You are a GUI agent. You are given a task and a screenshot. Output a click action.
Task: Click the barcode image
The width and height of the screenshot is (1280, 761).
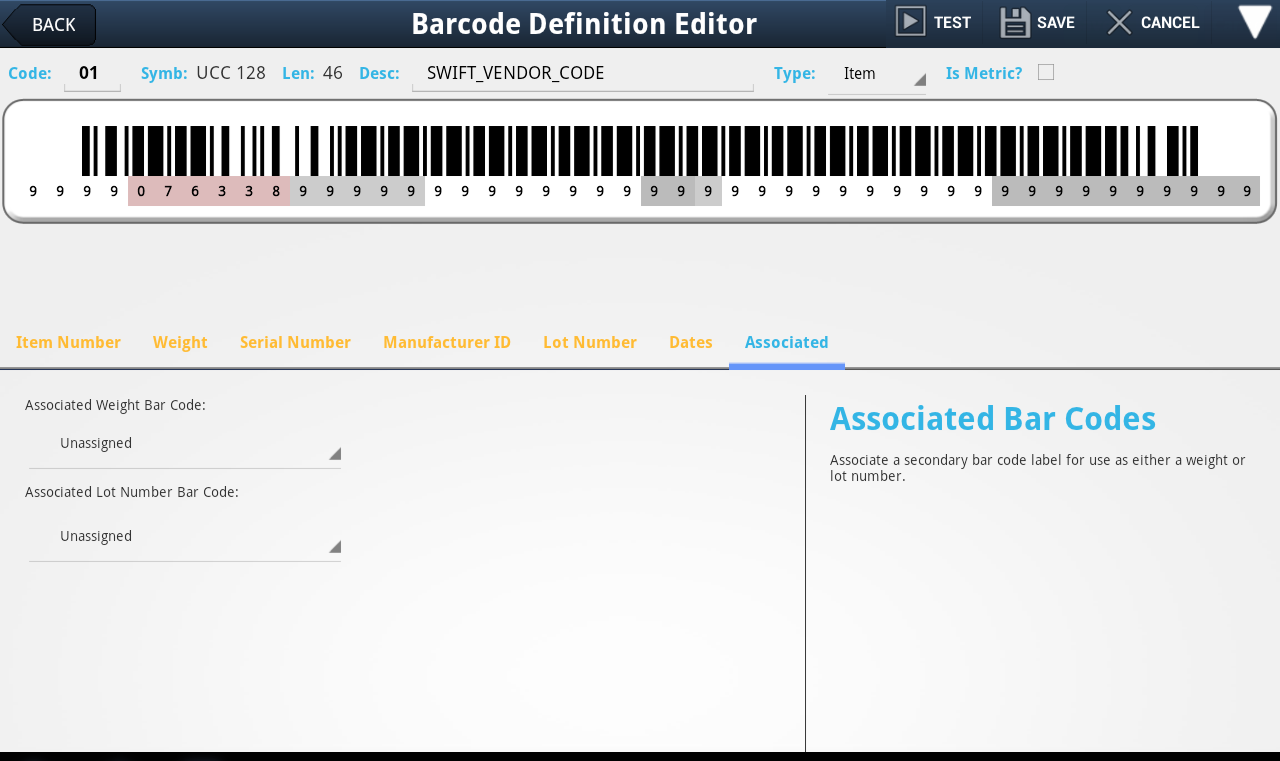640,151
